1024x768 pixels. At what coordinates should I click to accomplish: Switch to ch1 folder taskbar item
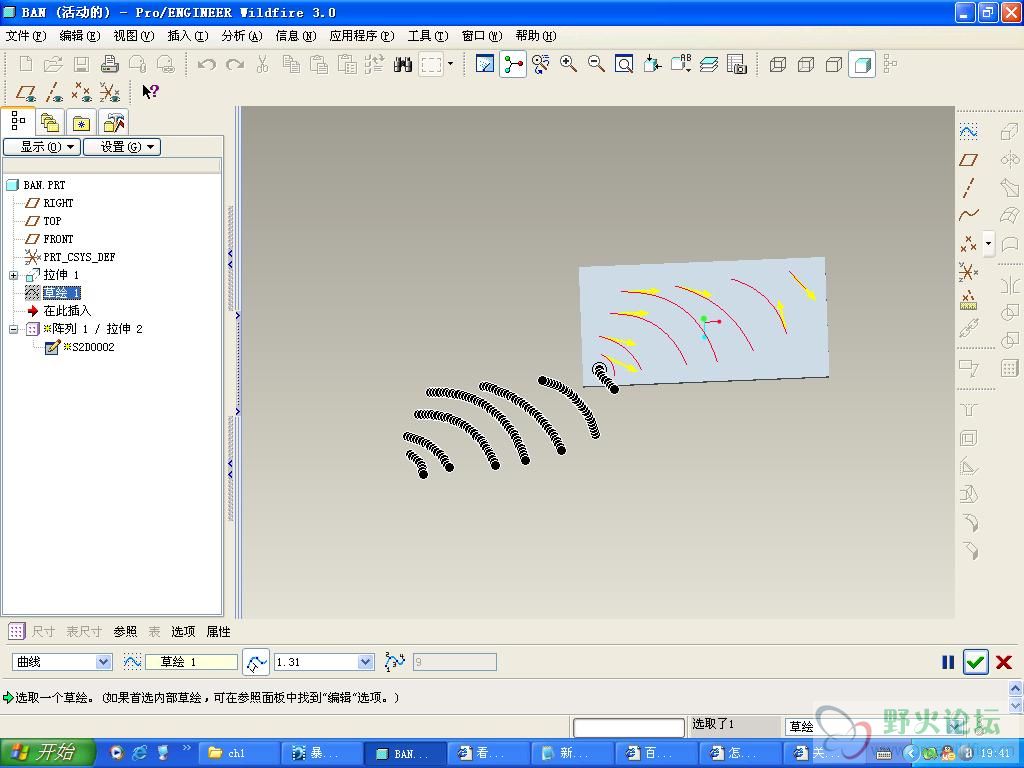pyautogui.click(x=238, y=753)
